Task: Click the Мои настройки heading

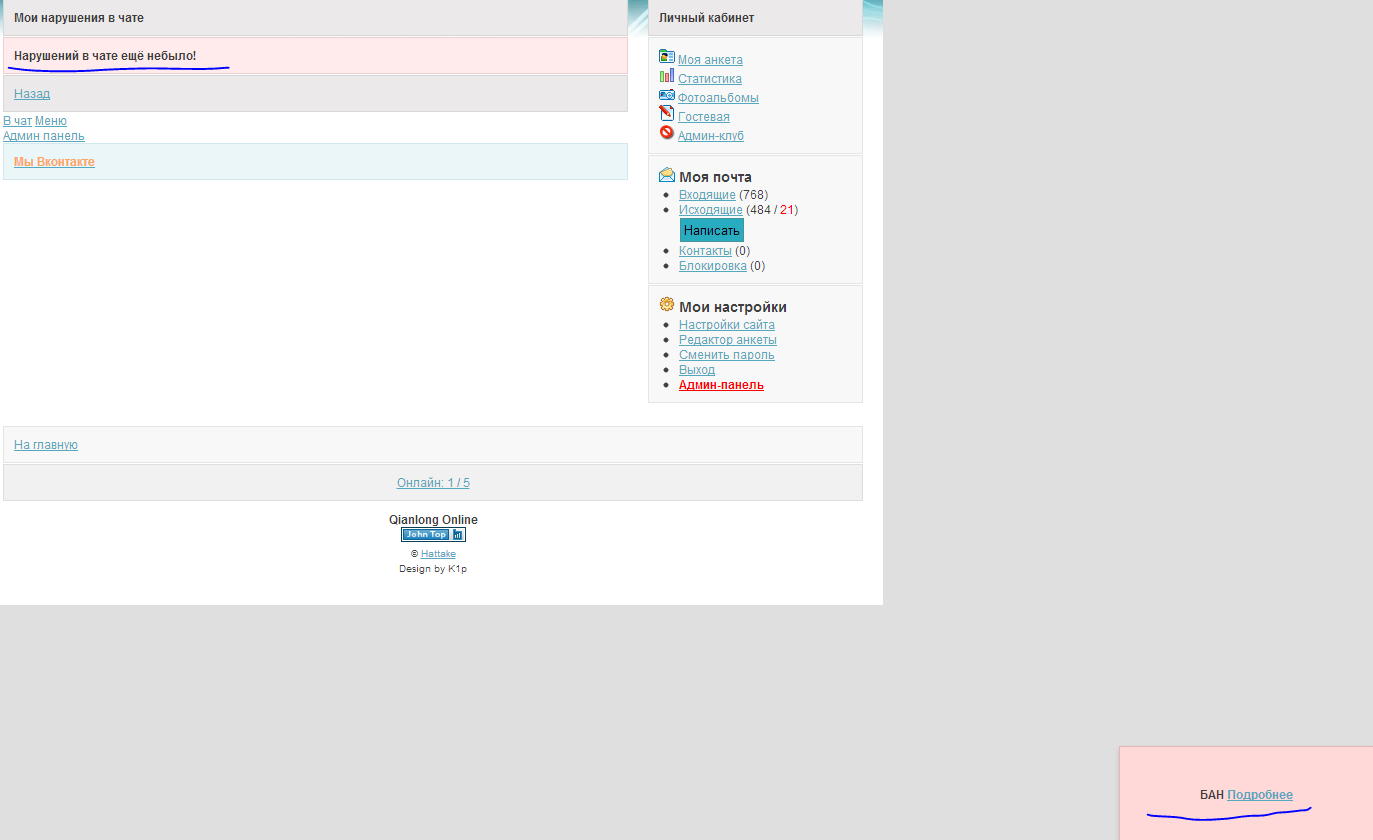Action: [x=733, y=307]
